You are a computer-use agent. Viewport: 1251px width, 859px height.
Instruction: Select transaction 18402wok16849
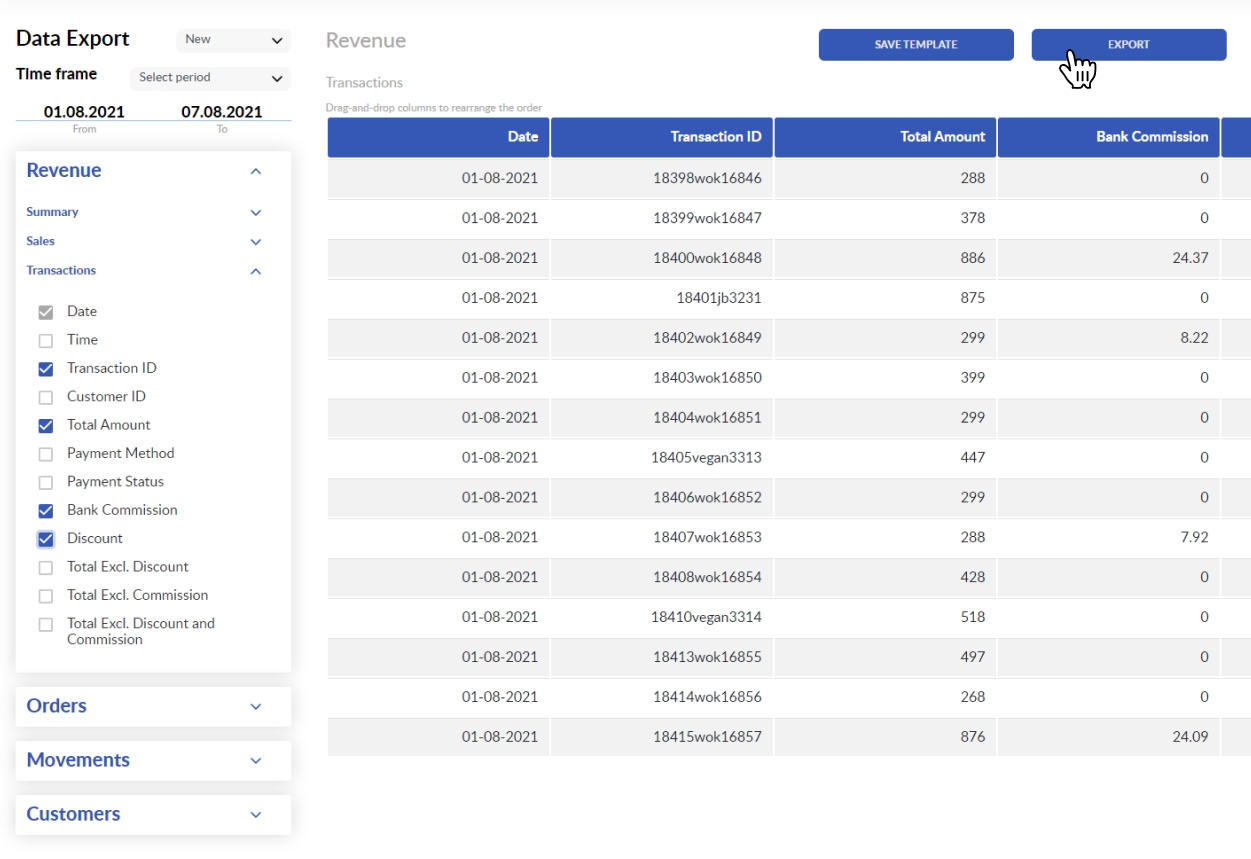[707, 338]
